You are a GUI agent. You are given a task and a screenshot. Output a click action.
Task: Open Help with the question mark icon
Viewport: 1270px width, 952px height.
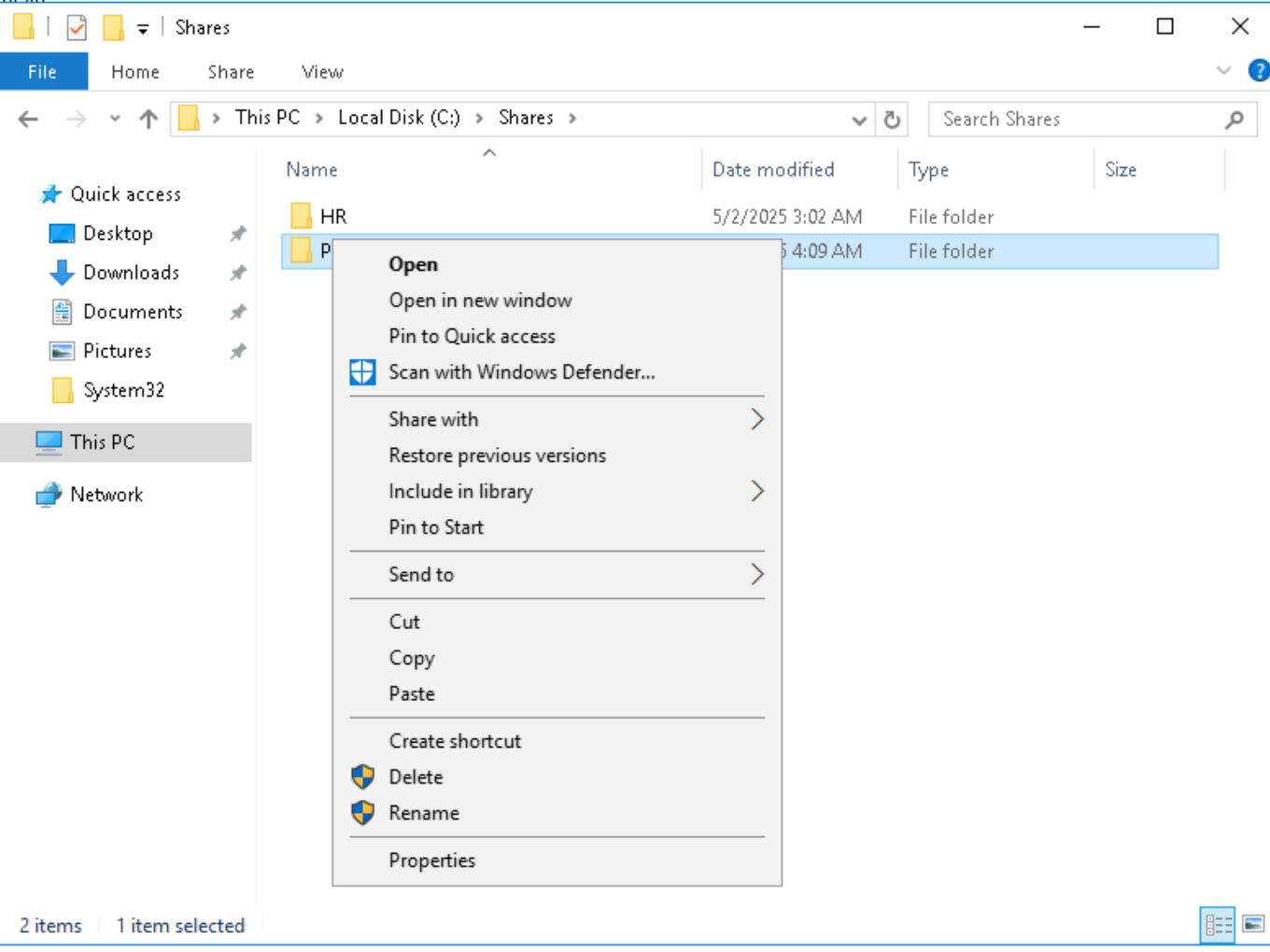point(1259,71)
